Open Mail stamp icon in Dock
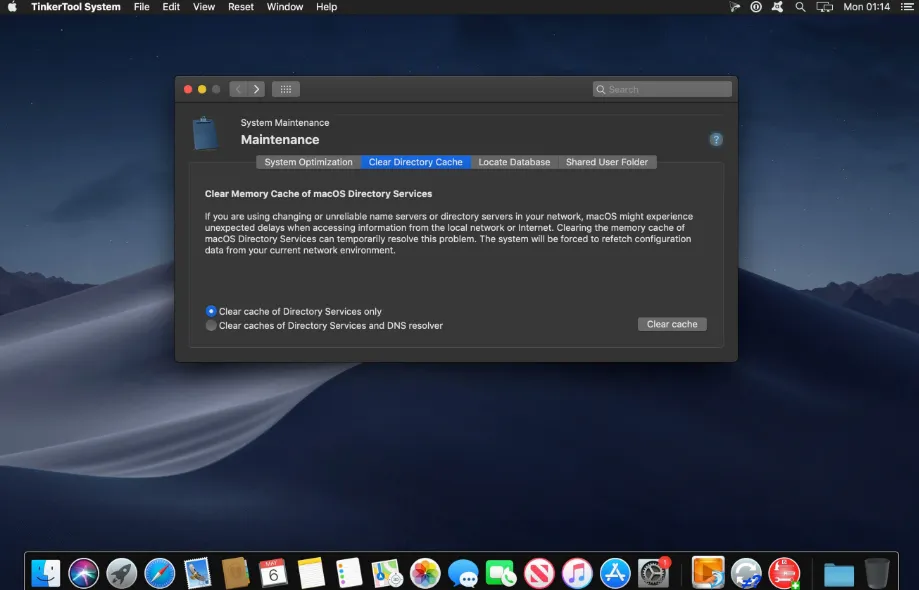 [198, 572]
